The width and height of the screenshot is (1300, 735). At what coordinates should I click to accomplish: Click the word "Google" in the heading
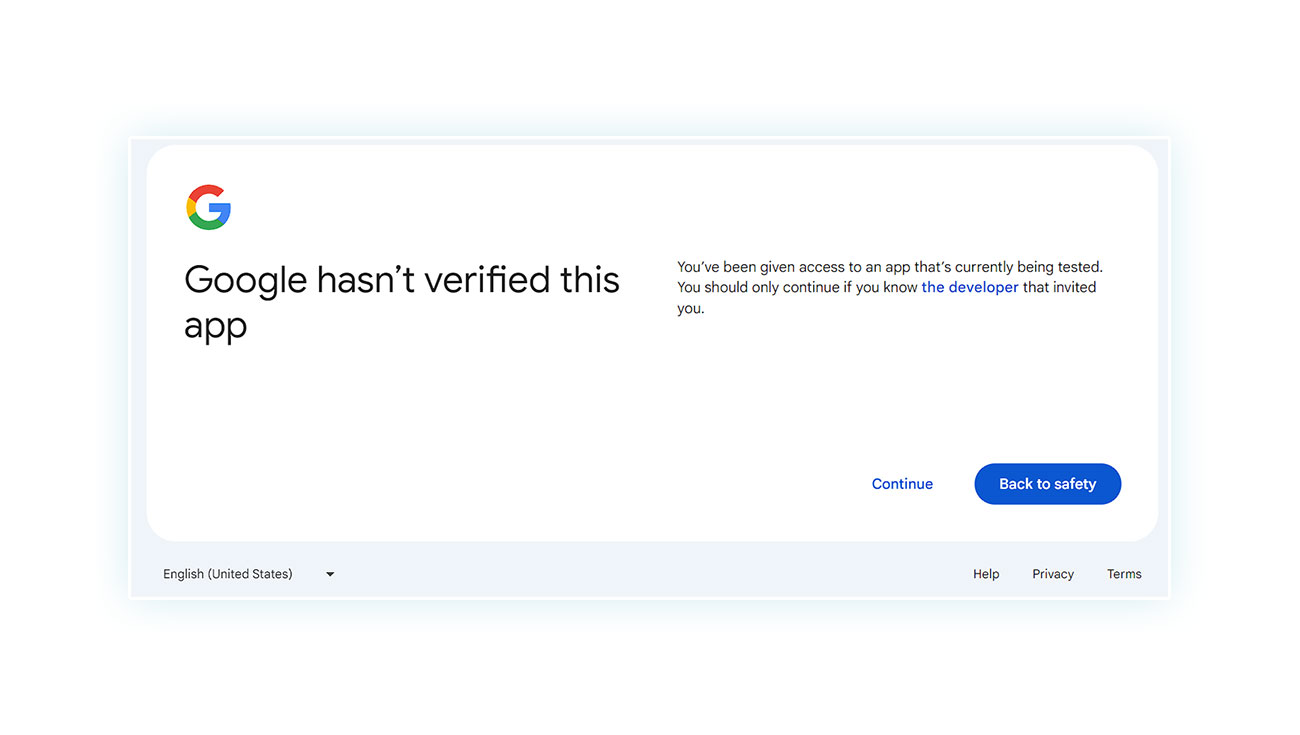click(x=245, y=281)
